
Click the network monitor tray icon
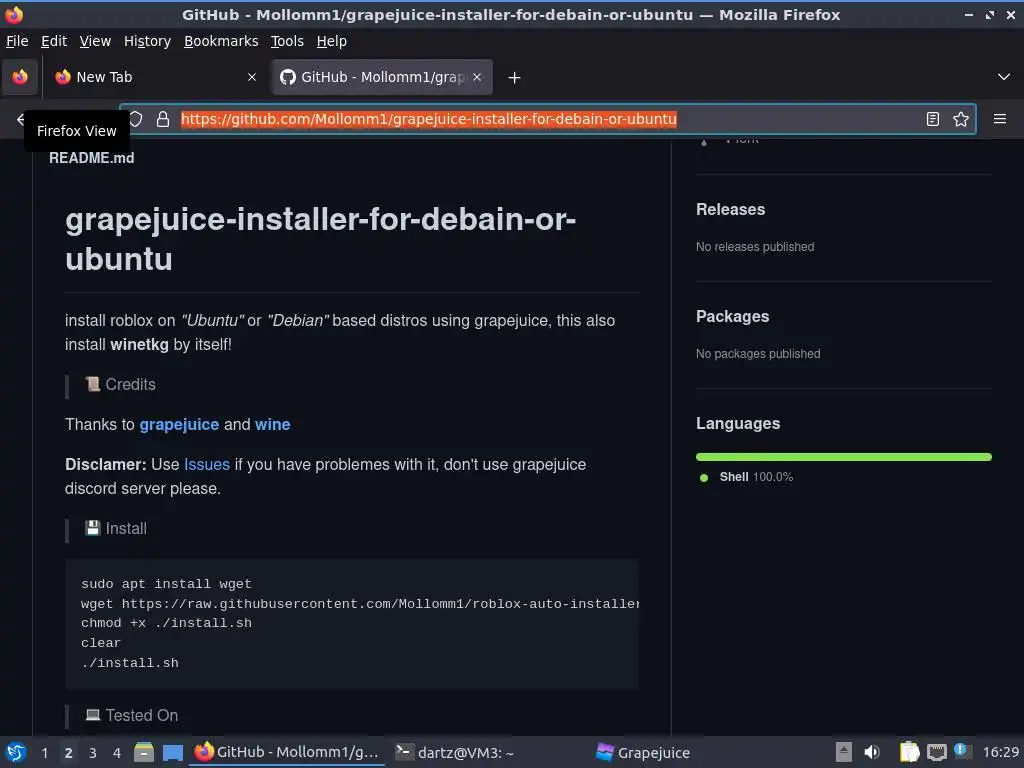(x=936, y=753)
